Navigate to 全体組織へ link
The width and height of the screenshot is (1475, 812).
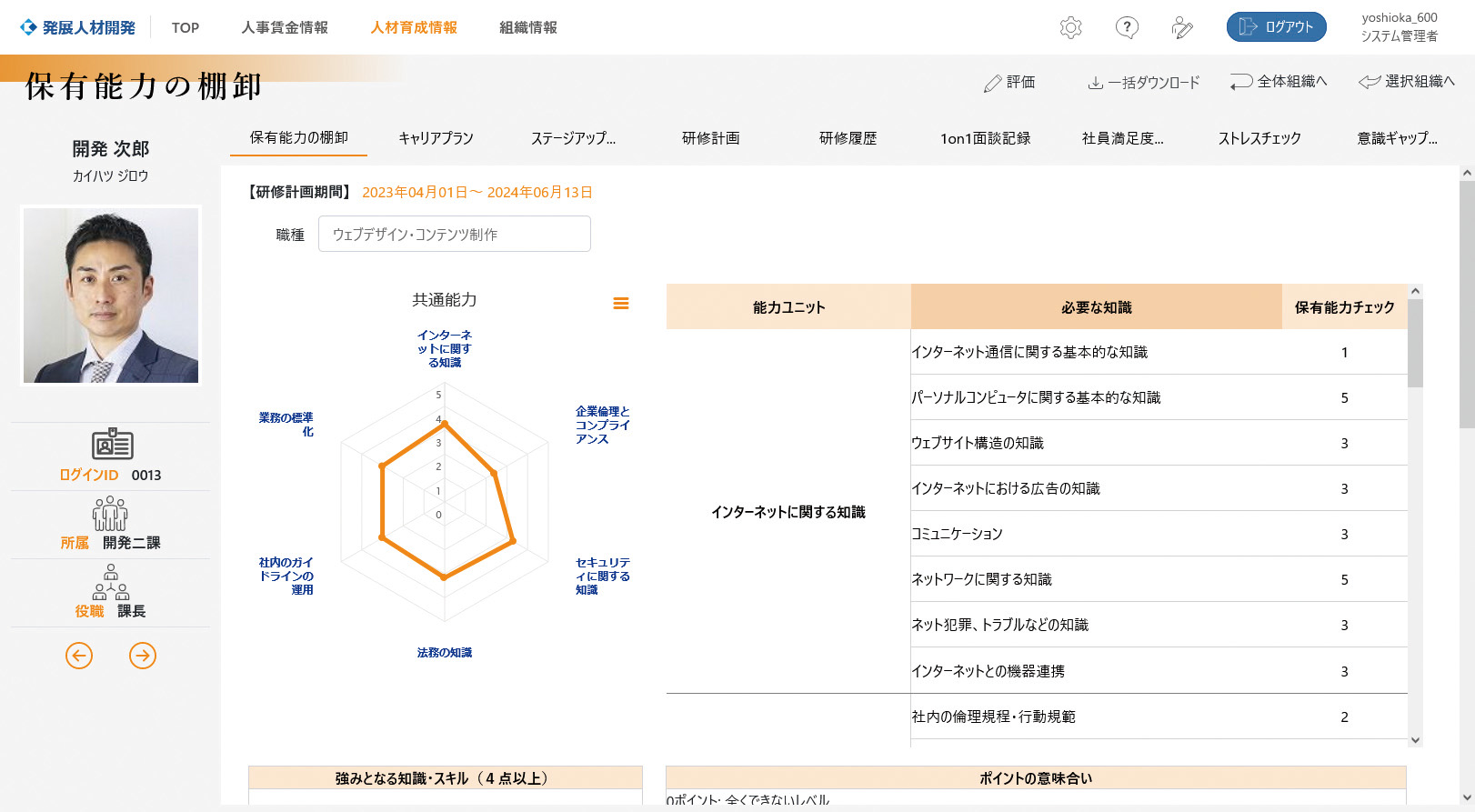pos(1279,82)
